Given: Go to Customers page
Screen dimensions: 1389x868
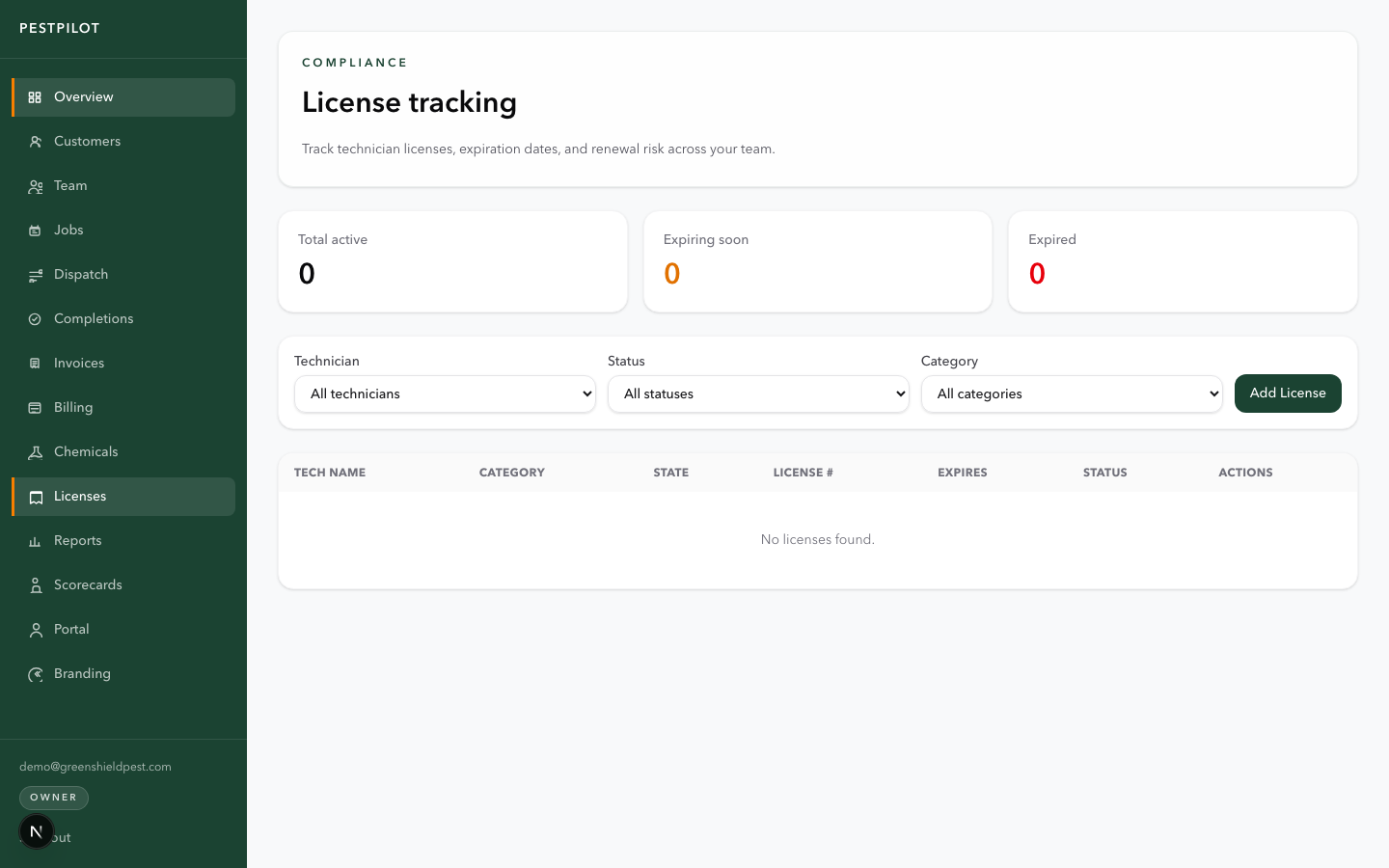Looking at the screenshot, I should click(x=123, y=142).
